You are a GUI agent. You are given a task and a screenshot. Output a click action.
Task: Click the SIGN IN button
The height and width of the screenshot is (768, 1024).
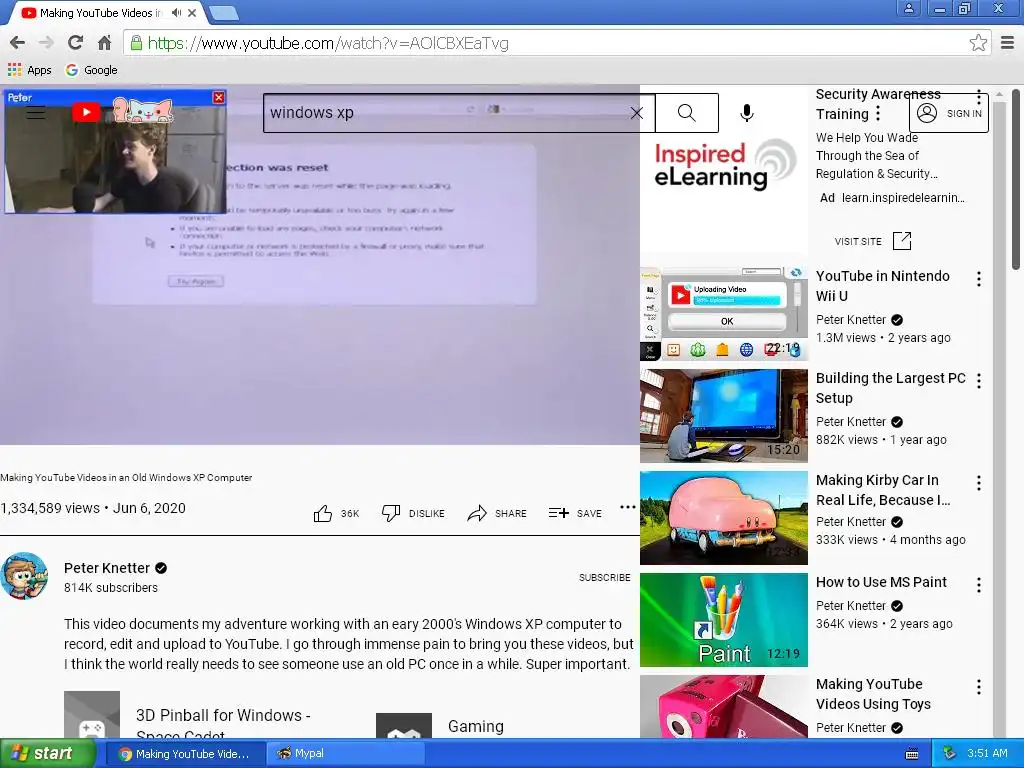949,113
